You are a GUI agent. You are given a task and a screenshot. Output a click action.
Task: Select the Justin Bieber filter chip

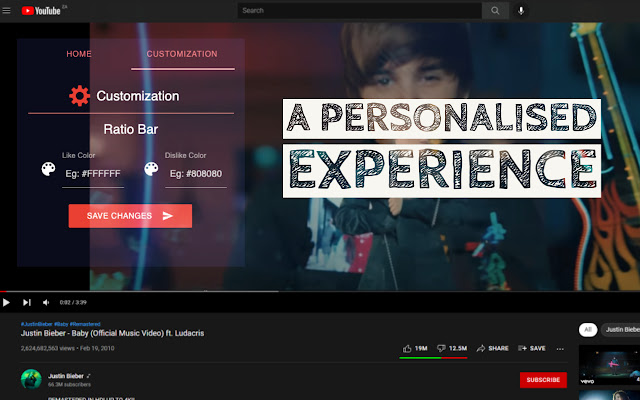[x=621, y=329]
